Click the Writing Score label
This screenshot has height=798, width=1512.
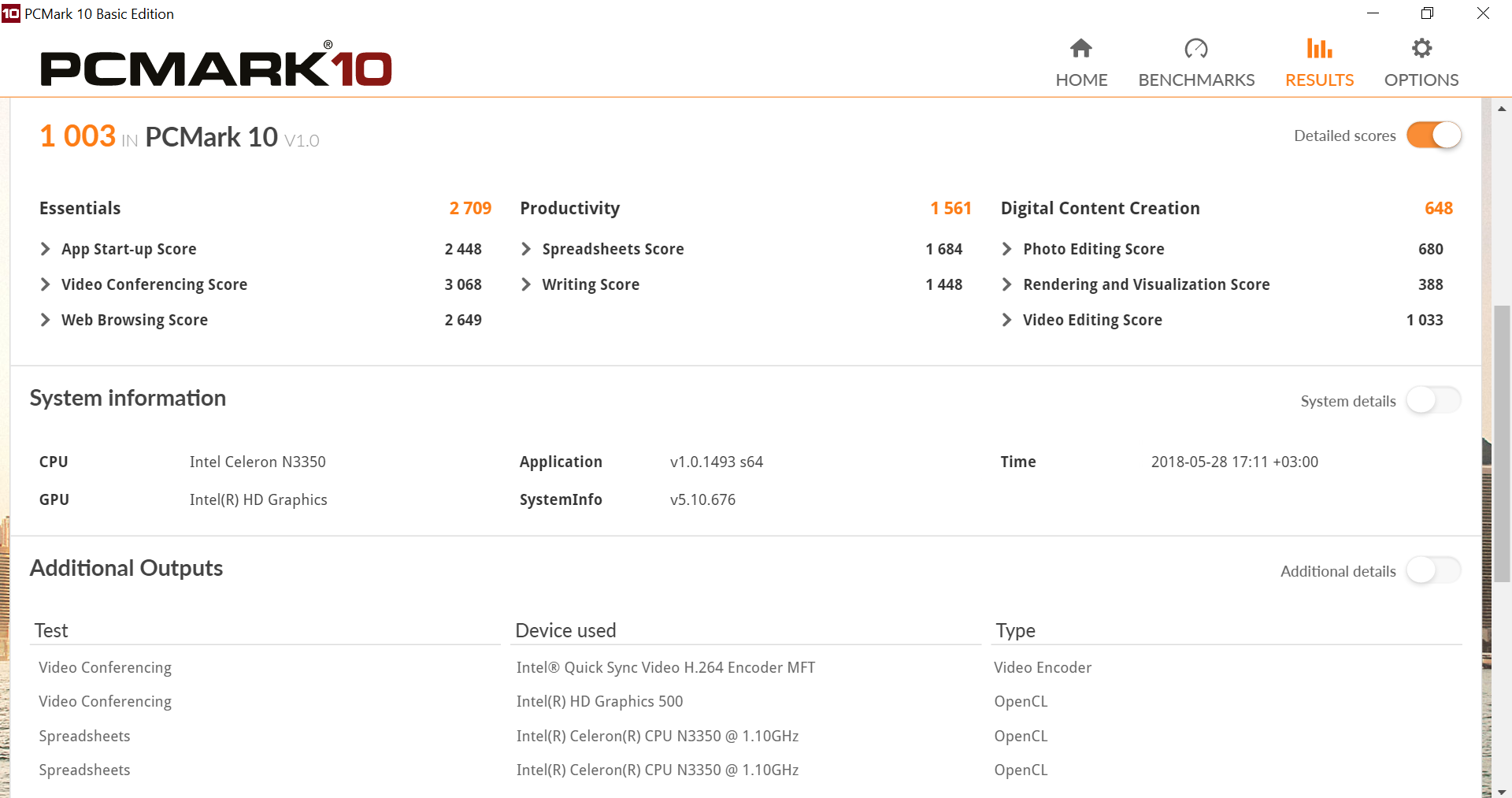point(591,284)
